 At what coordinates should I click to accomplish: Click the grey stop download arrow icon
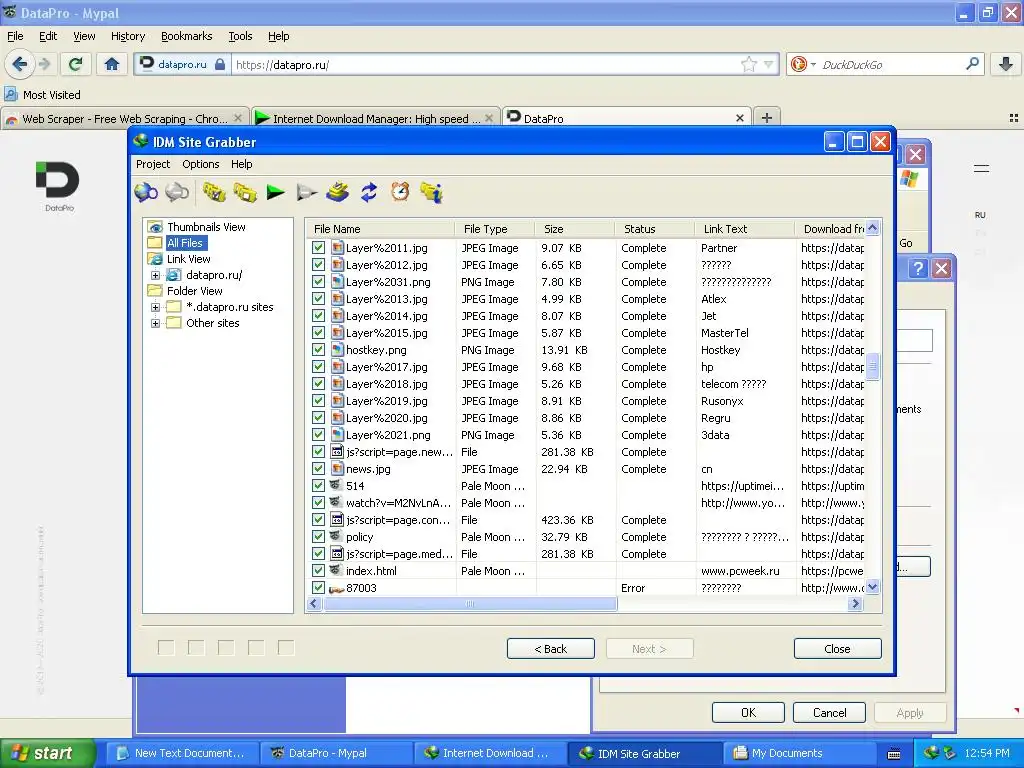(x=306, y=193)
